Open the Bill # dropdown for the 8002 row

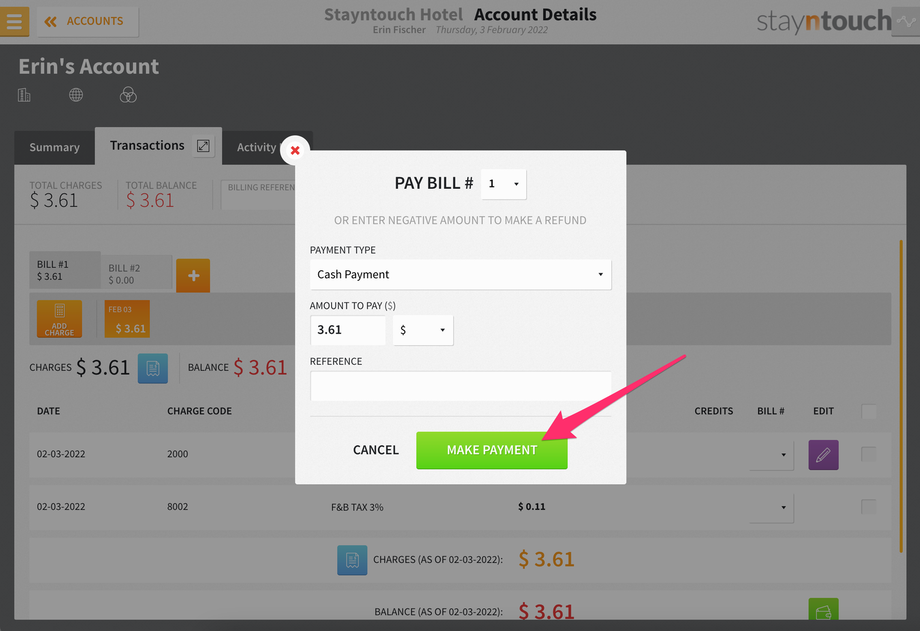tap(772, 507)
